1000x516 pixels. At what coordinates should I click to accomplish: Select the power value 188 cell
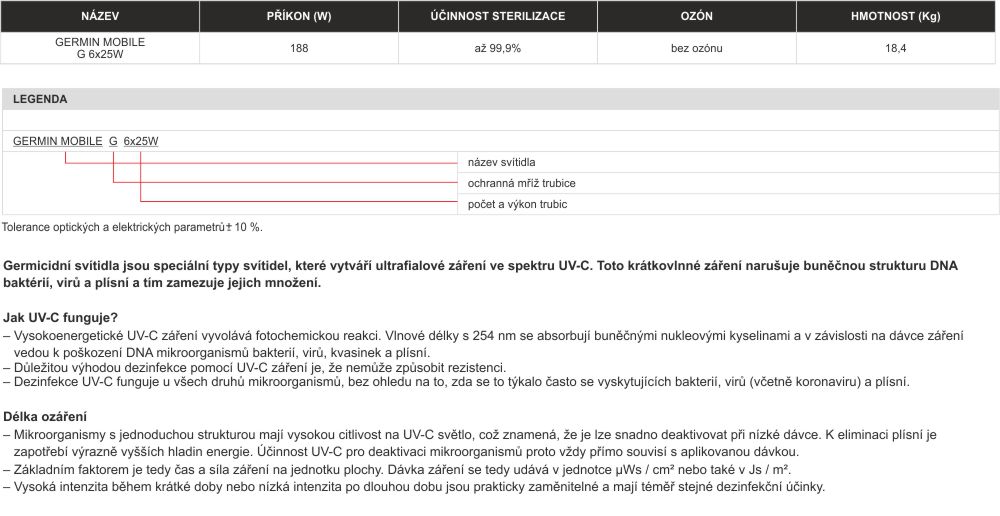click(299, 48)
